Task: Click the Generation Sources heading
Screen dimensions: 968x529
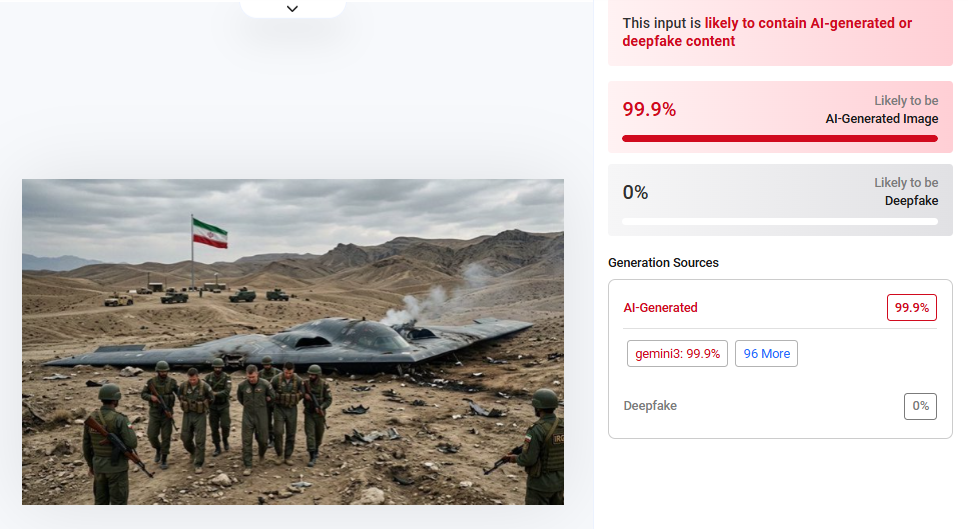Action: (663, 263)
